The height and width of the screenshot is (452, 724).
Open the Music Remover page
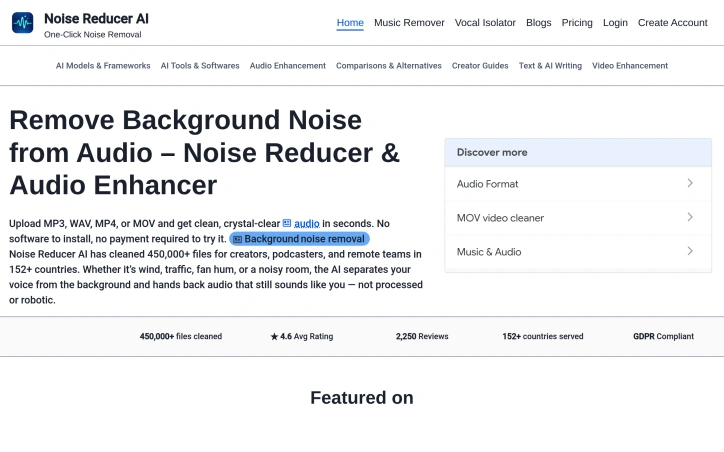coord(409,23)
